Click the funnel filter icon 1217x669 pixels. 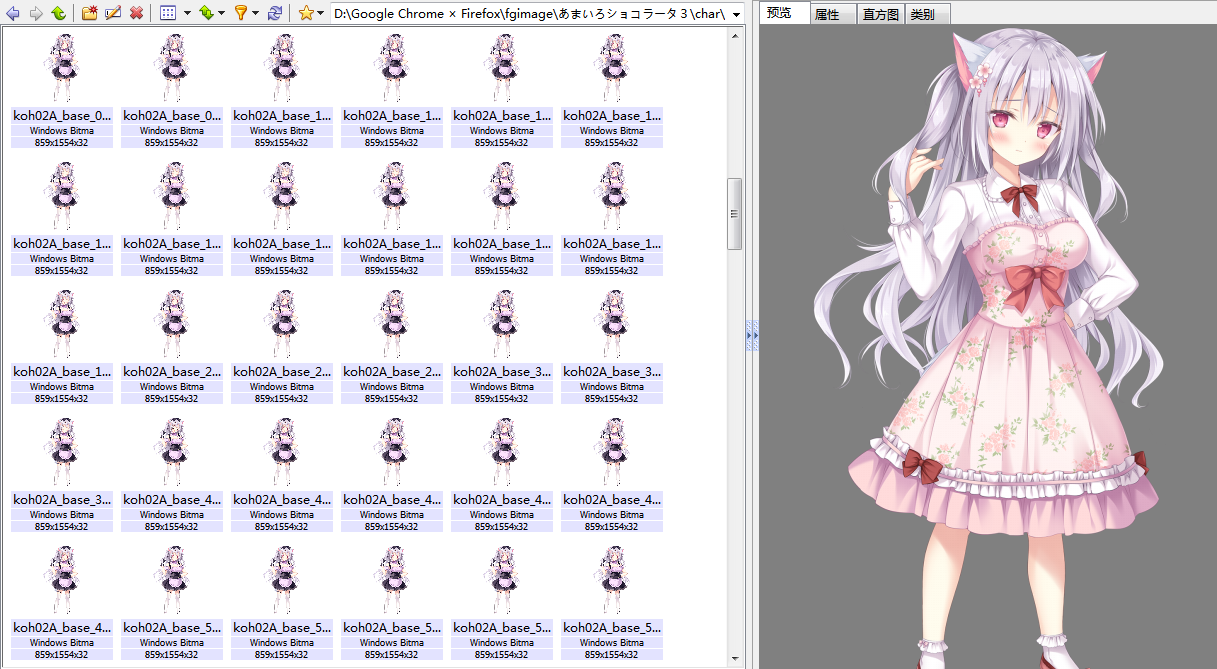point(240,13)
